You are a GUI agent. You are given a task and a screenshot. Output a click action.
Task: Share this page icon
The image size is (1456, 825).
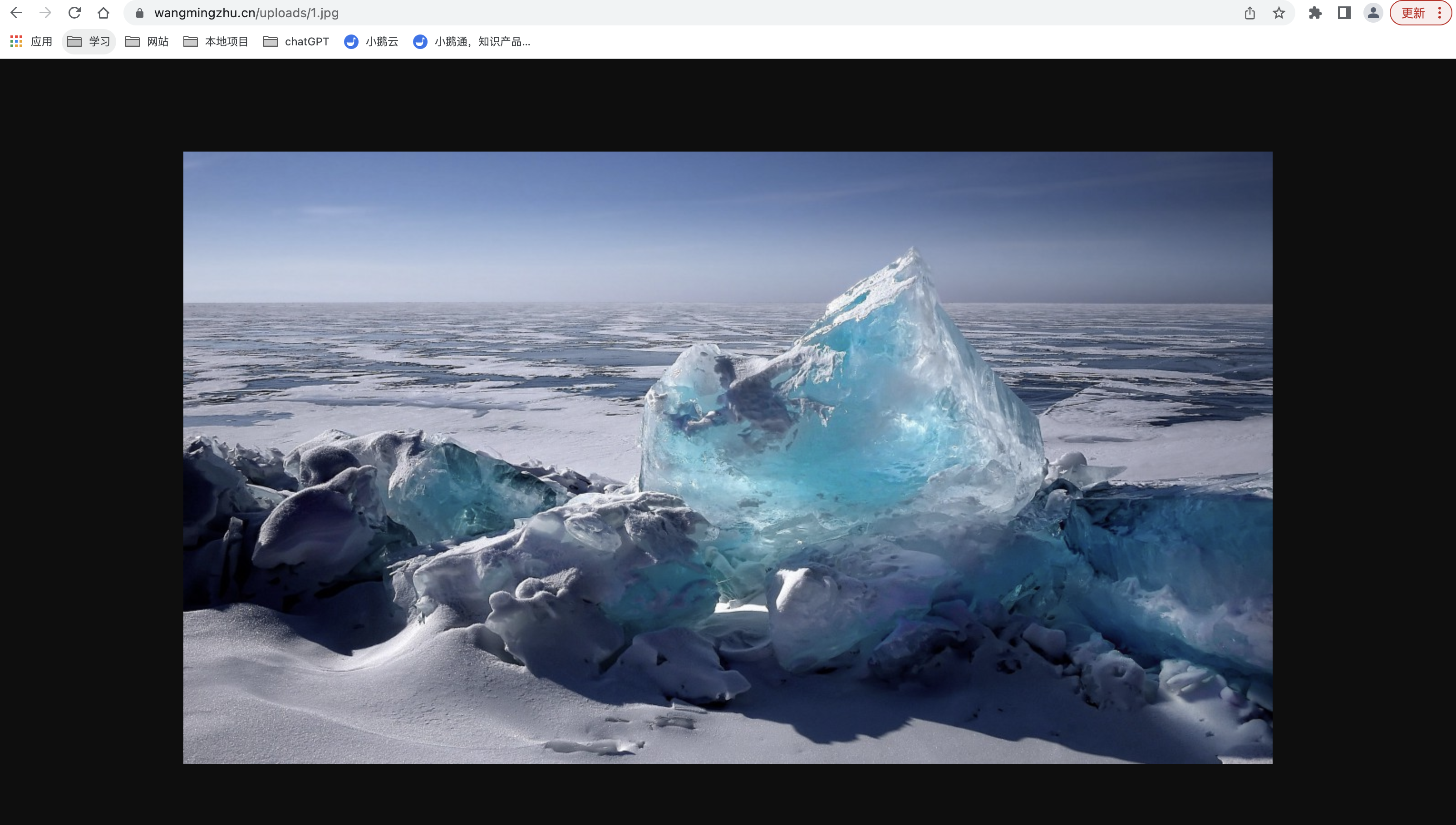(x=1250, y=12)
